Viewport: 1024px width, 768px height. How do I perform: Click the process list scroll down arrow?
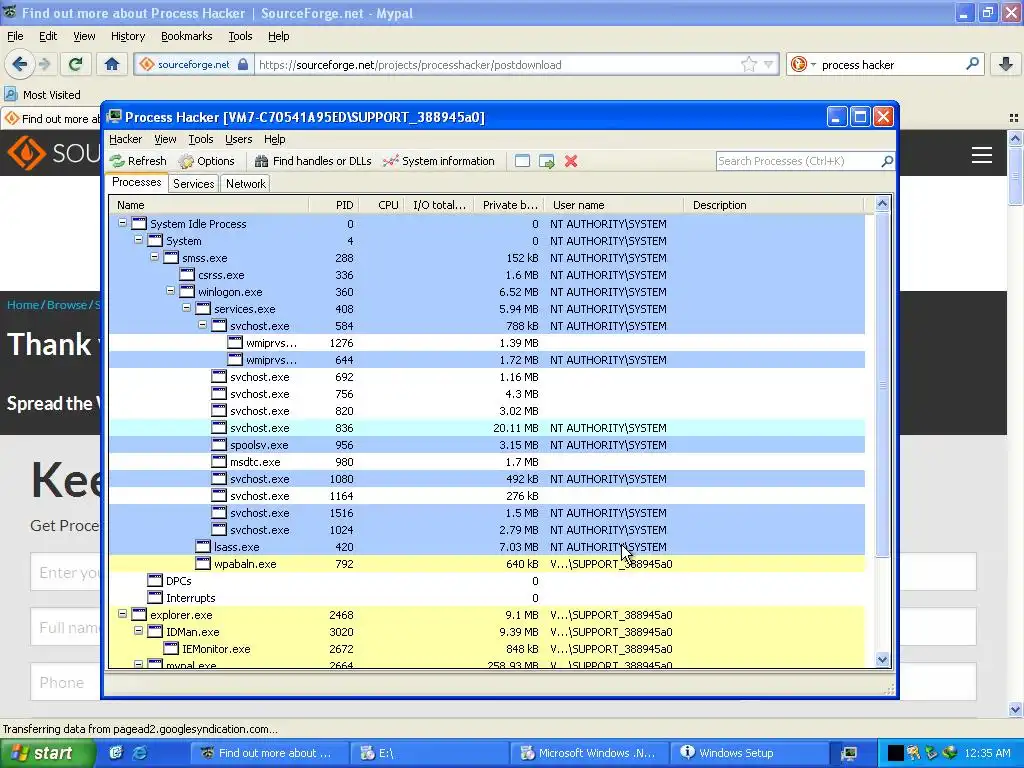(882, 660)
